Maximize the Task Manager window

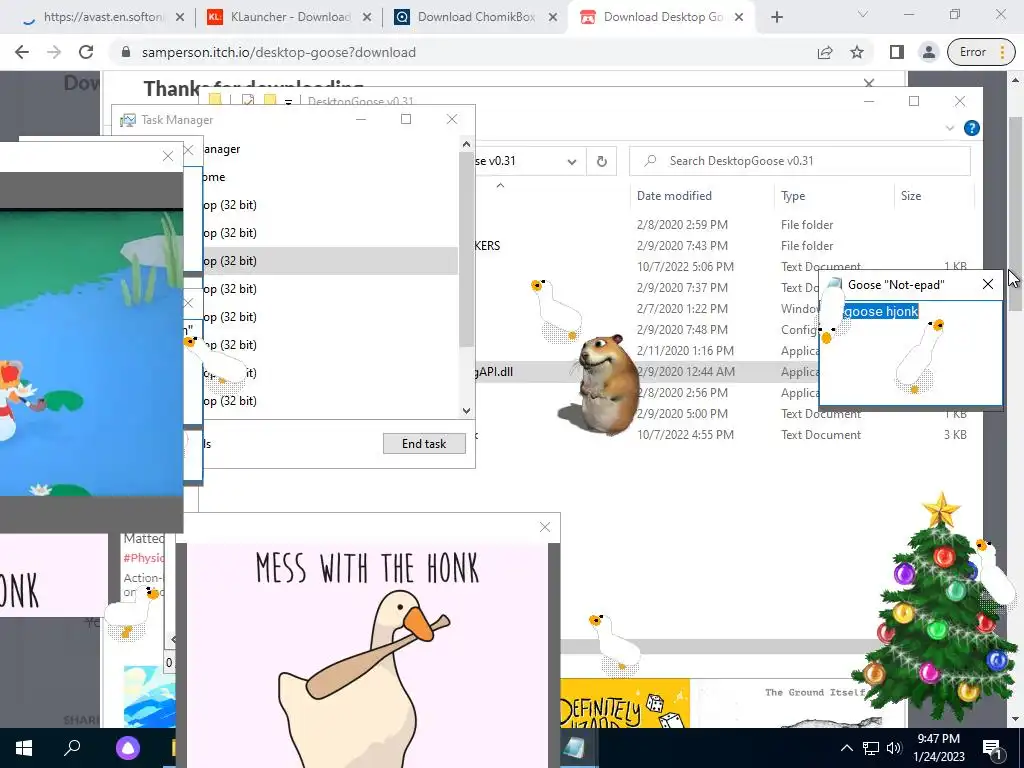pyautogui.click(x=406, y=119)
